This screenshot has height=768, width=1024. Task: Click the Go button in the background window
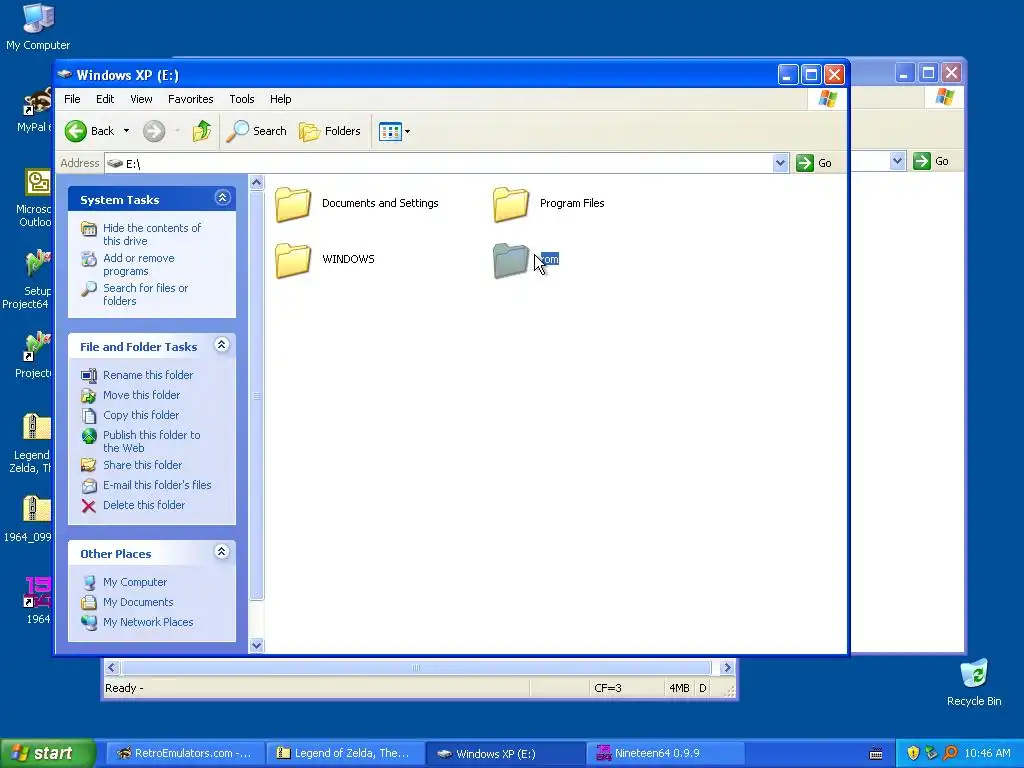click(931, 161)
